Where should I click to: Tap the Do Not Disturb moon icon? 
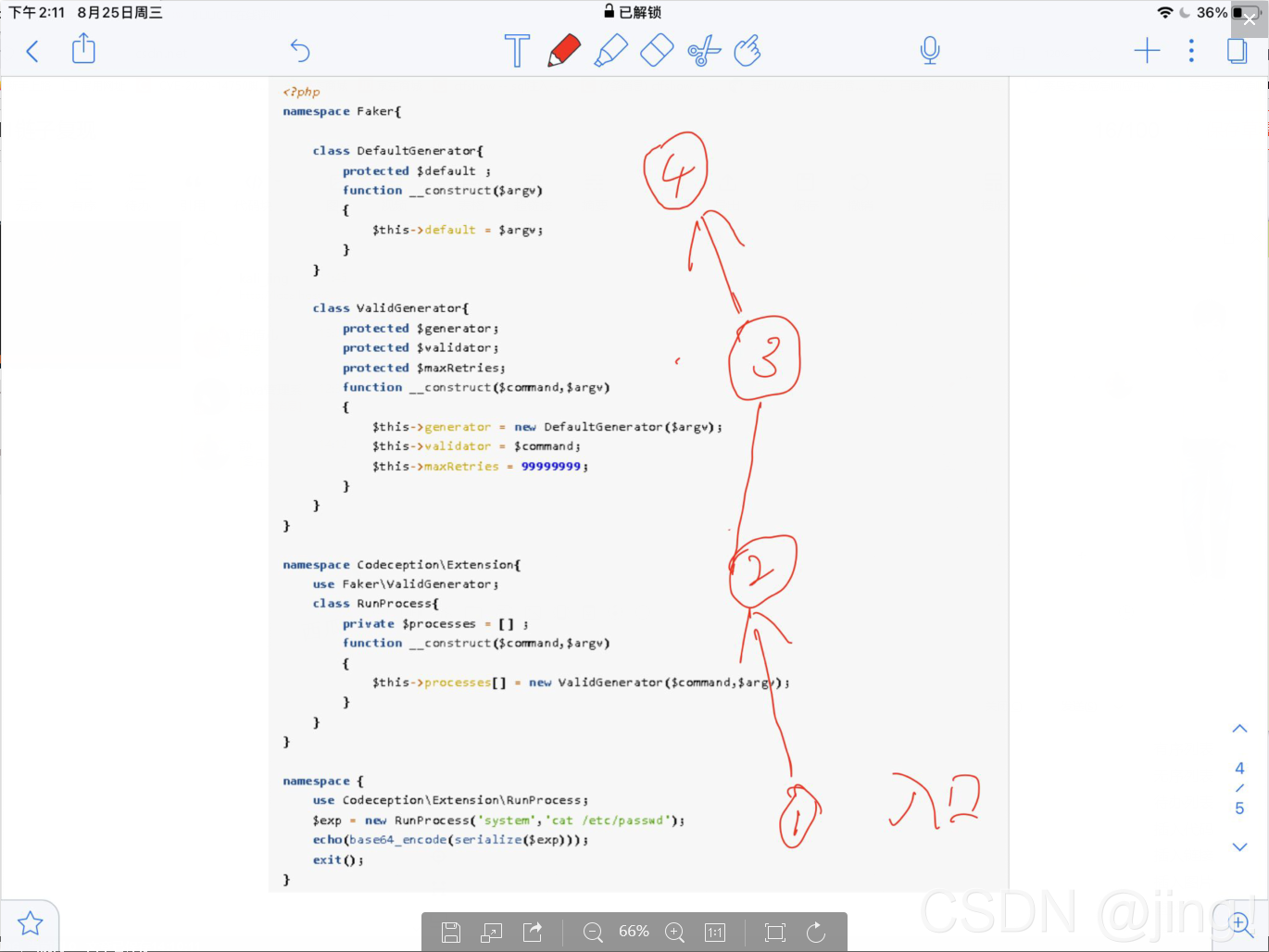coord(1185,13)
